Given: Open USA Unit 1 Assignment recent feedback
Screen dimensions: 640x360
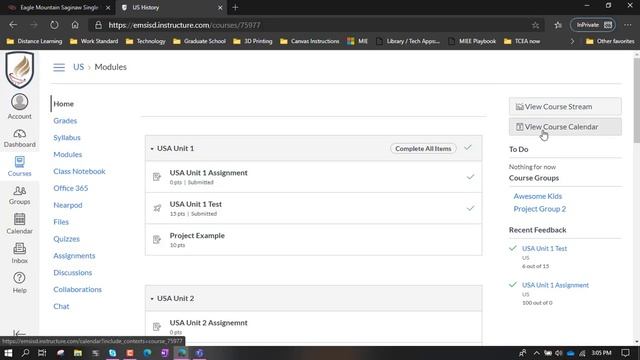Looking at the screenshot, I should point(555,285).
